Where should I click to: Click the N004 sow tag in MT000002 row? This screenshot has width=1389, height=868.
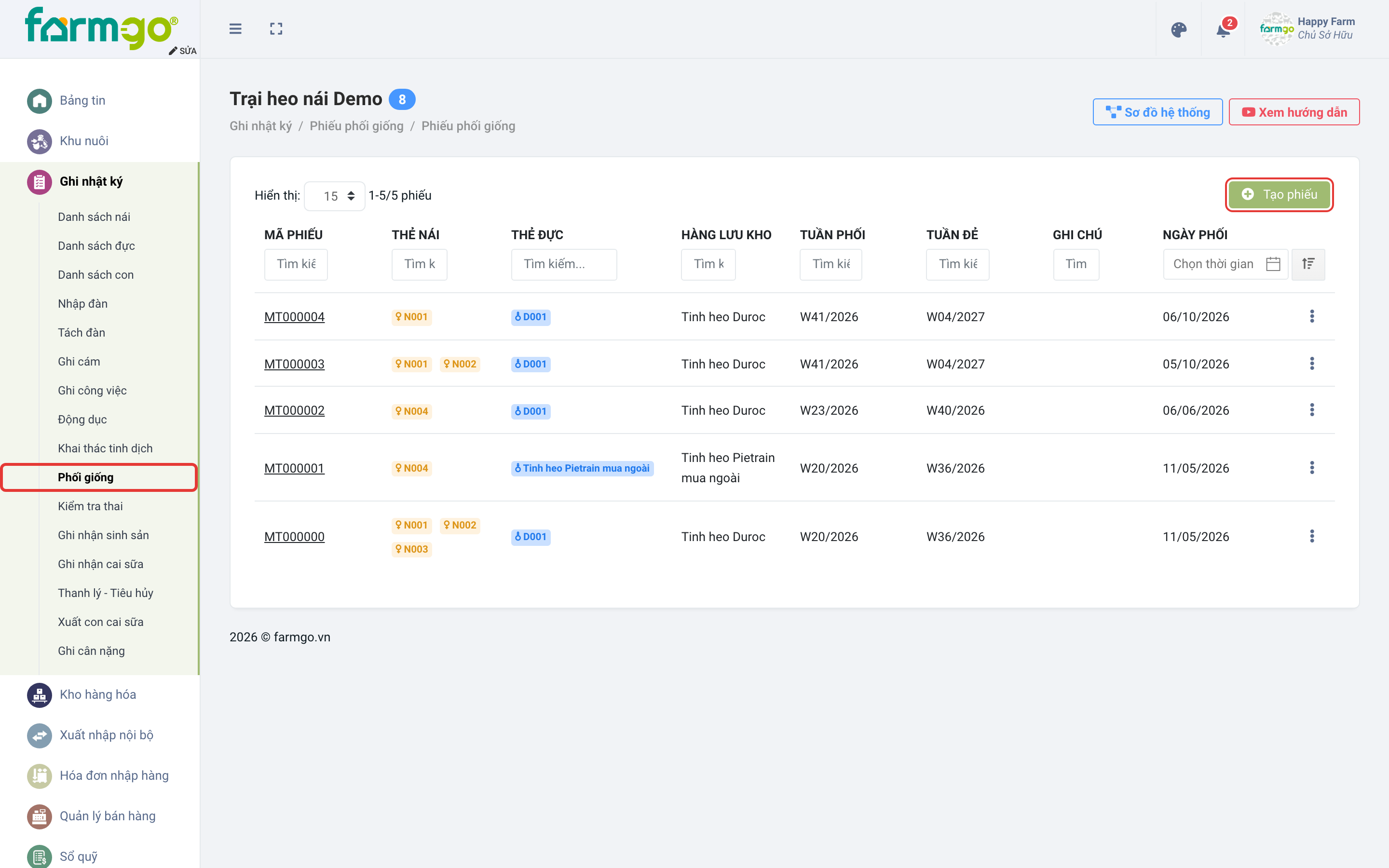point(411,411)
